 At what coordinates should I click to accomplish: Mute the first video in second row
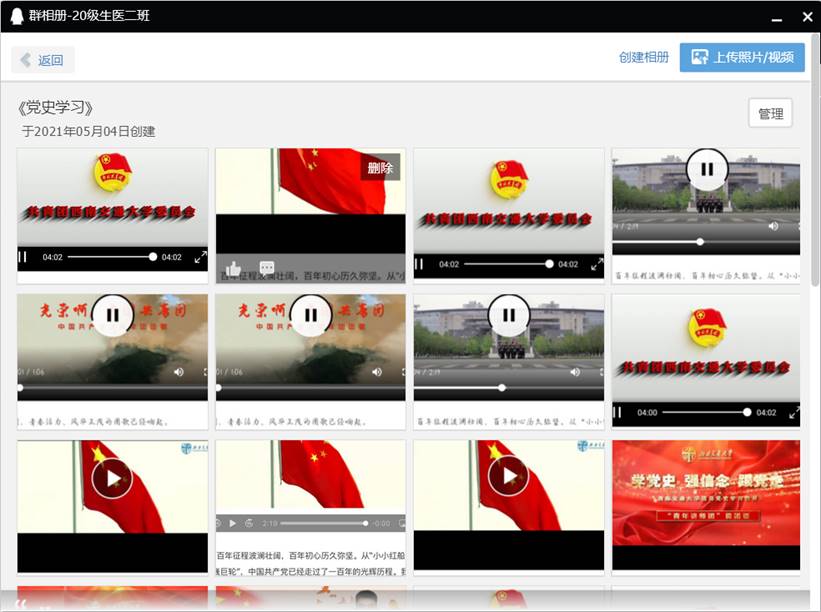[x=179, y=372]
